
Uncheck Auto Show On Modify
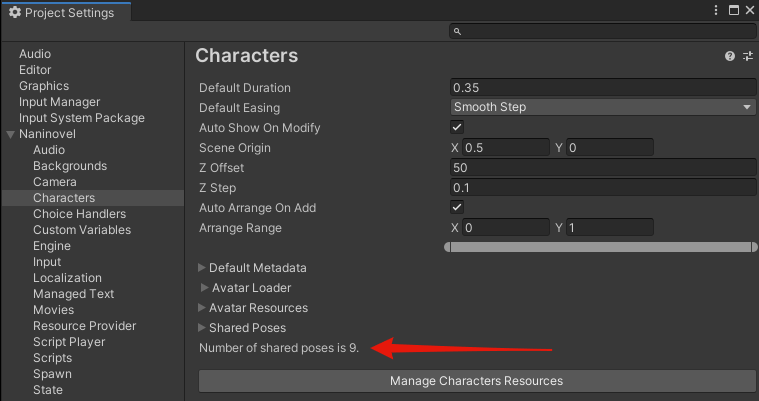(458, 128)
